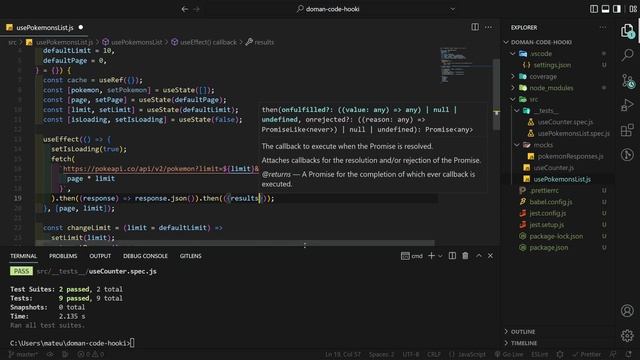Open pokemonResponses.js in Explorer
The image size is (640, 360).
[570, 156]
